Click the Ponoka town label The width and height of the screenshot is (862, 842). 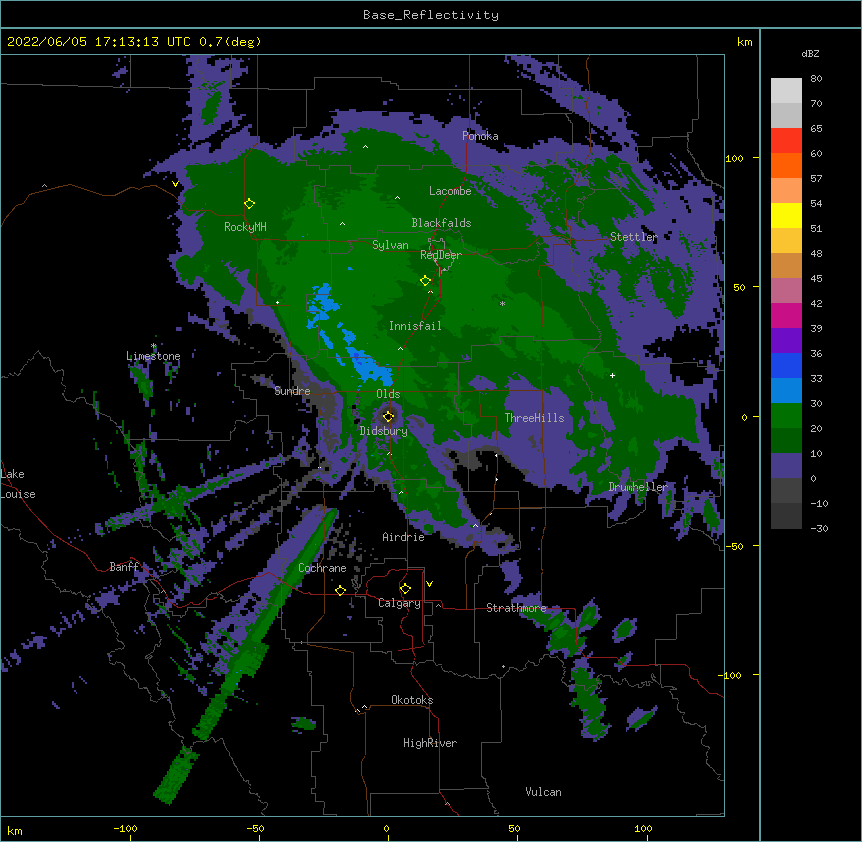click(x=480, y=136)
